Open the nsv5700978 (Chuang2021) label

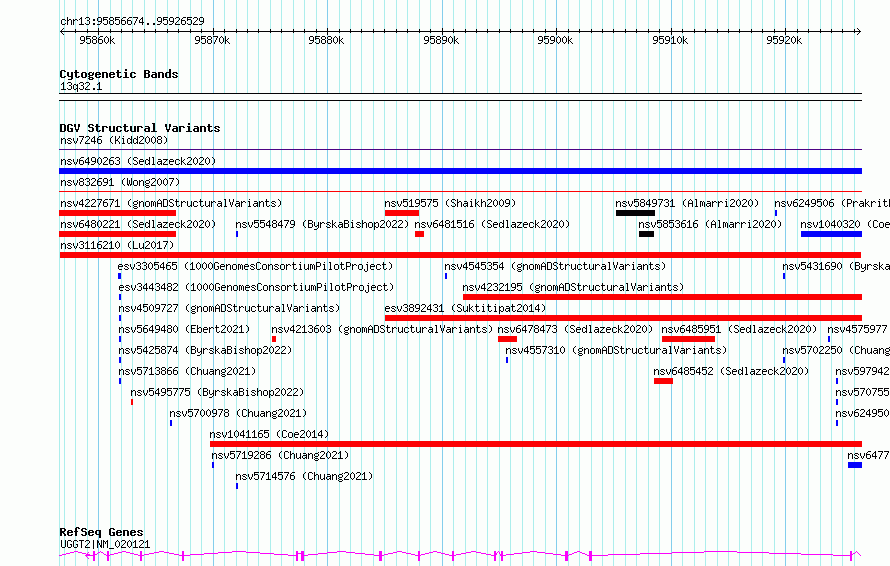click(238, 413)
